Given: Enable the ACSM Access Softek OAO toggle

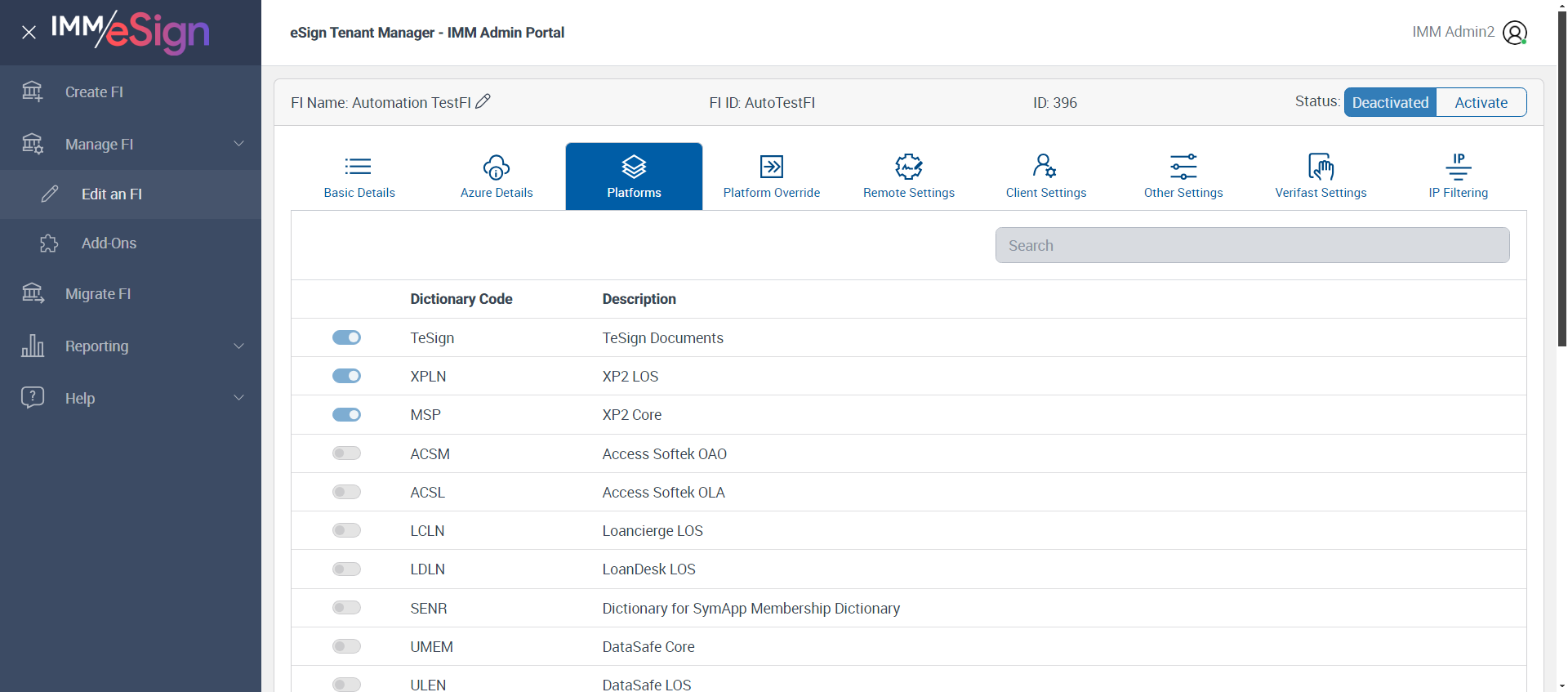Looking at the screenshot, I should 346,453.
